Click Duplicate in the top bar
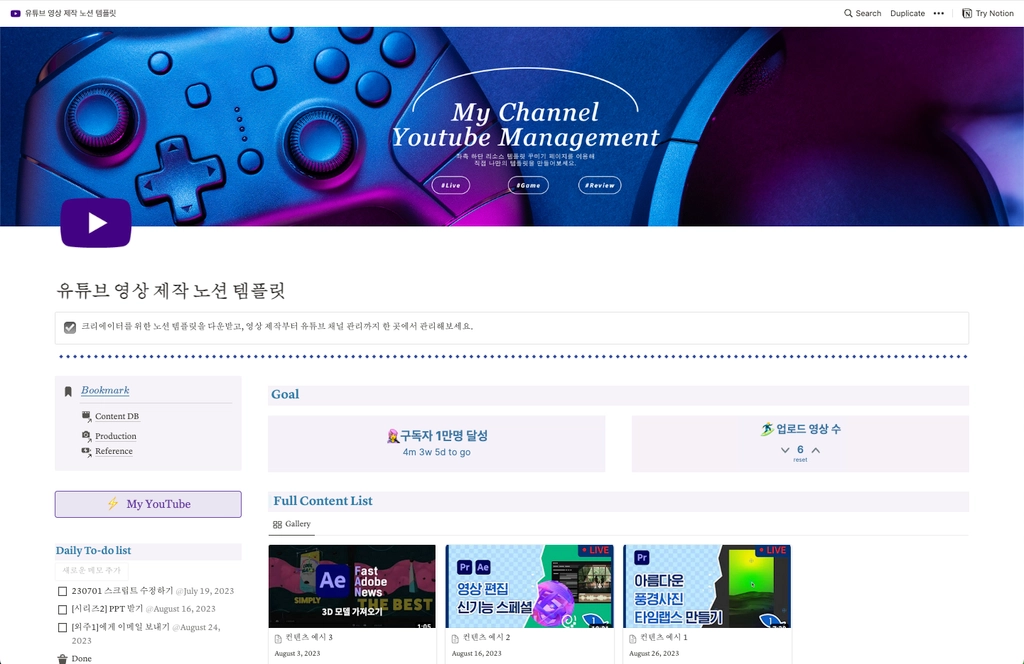The image size is (1024, 664). click(907, 13)
